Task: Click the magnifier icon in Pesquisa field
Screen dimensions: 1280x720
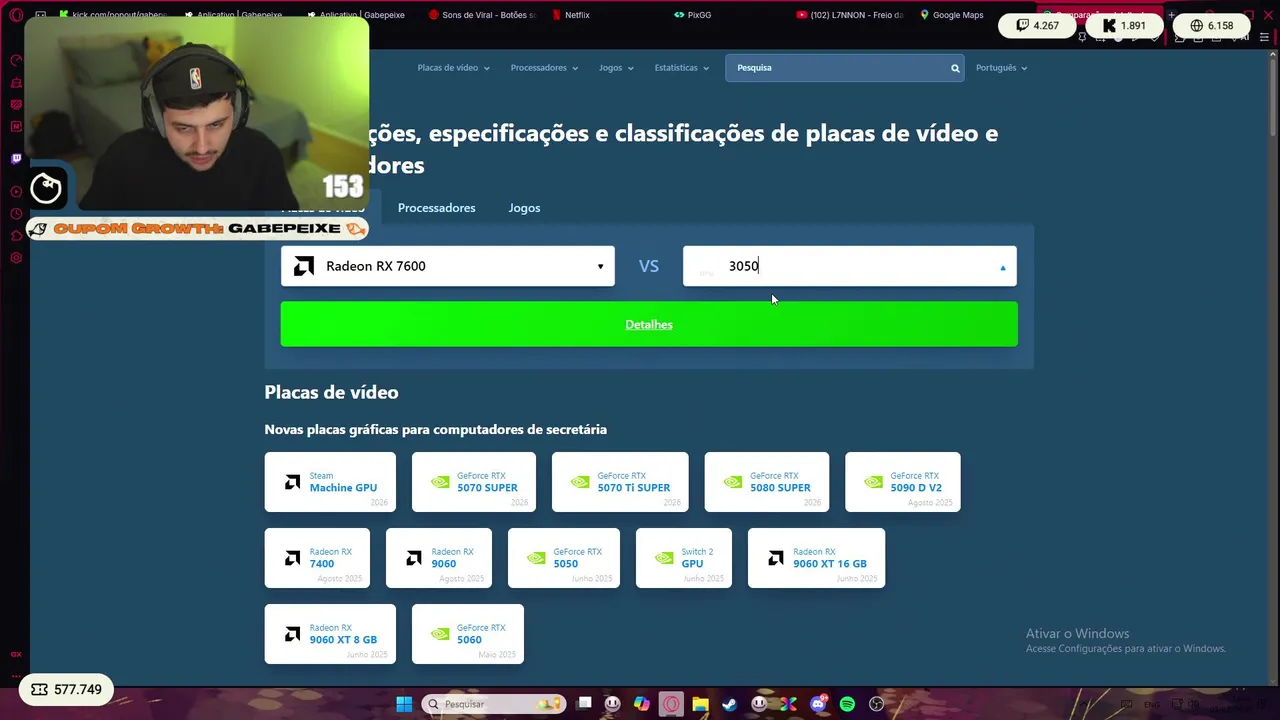Action: pos(955,68)
